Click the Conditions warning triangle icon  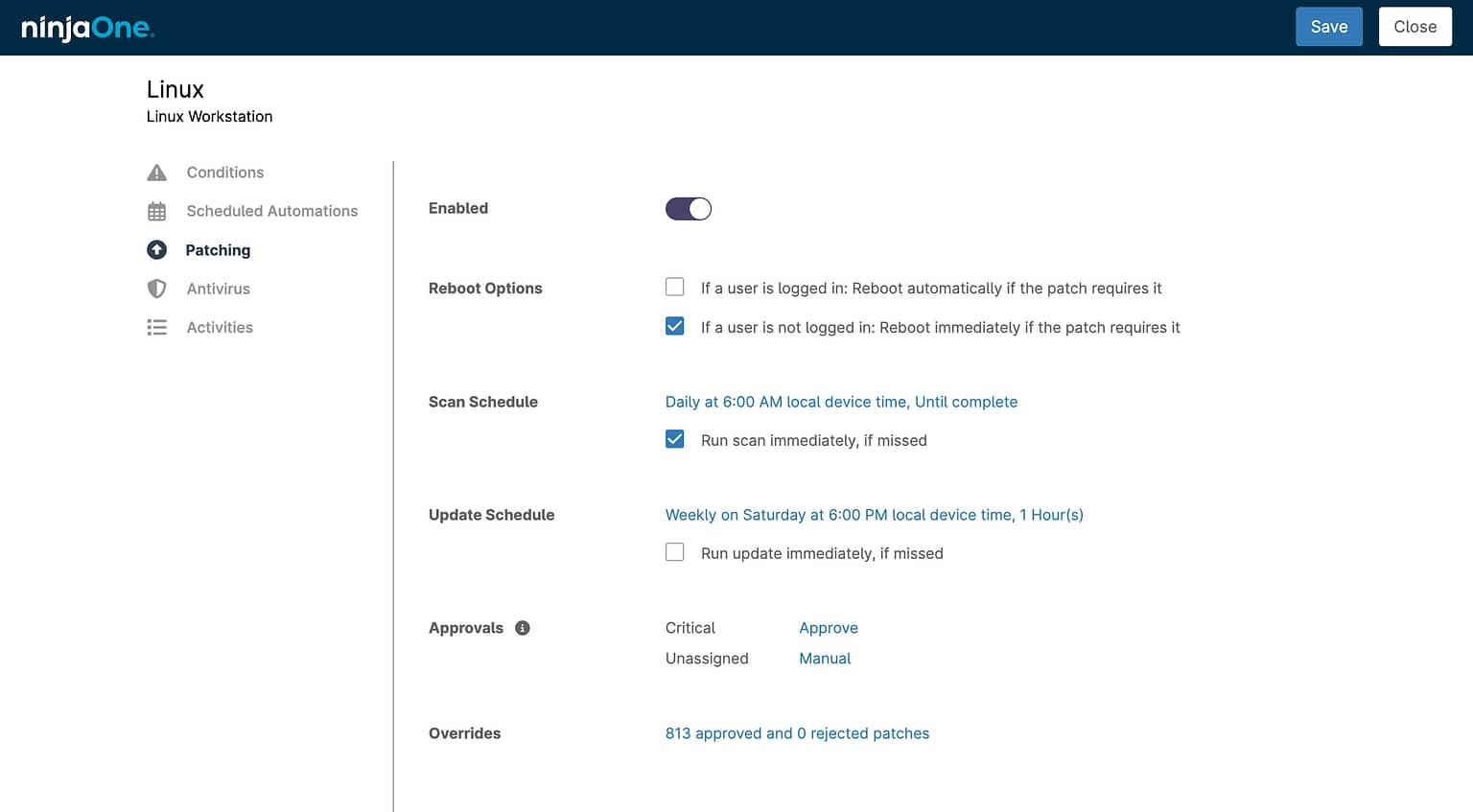pos(157,173)
